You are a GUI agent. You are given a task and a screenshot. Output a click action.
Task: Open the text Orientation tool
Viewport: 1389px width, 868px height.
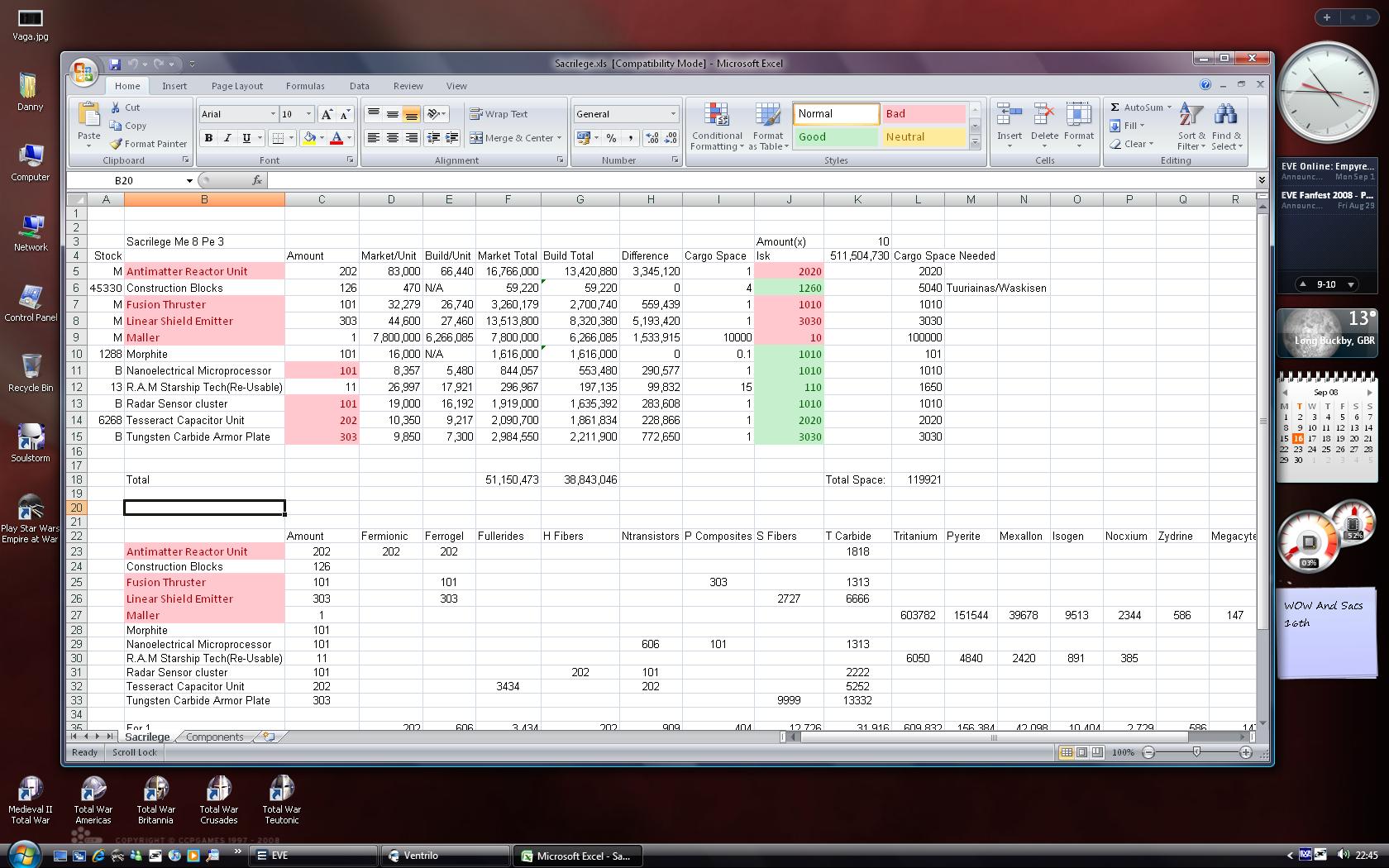tap(436, 114)
